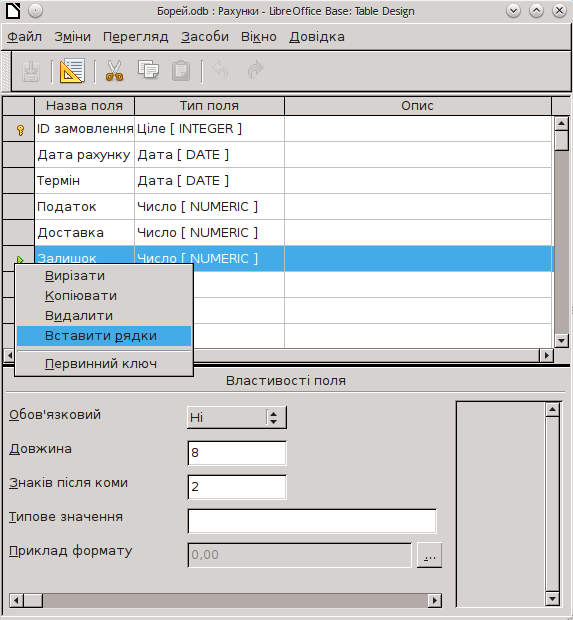This screenshot has width=573, height=620.
Task: Click the format example ellipsis button
Action: pos(429,555)
